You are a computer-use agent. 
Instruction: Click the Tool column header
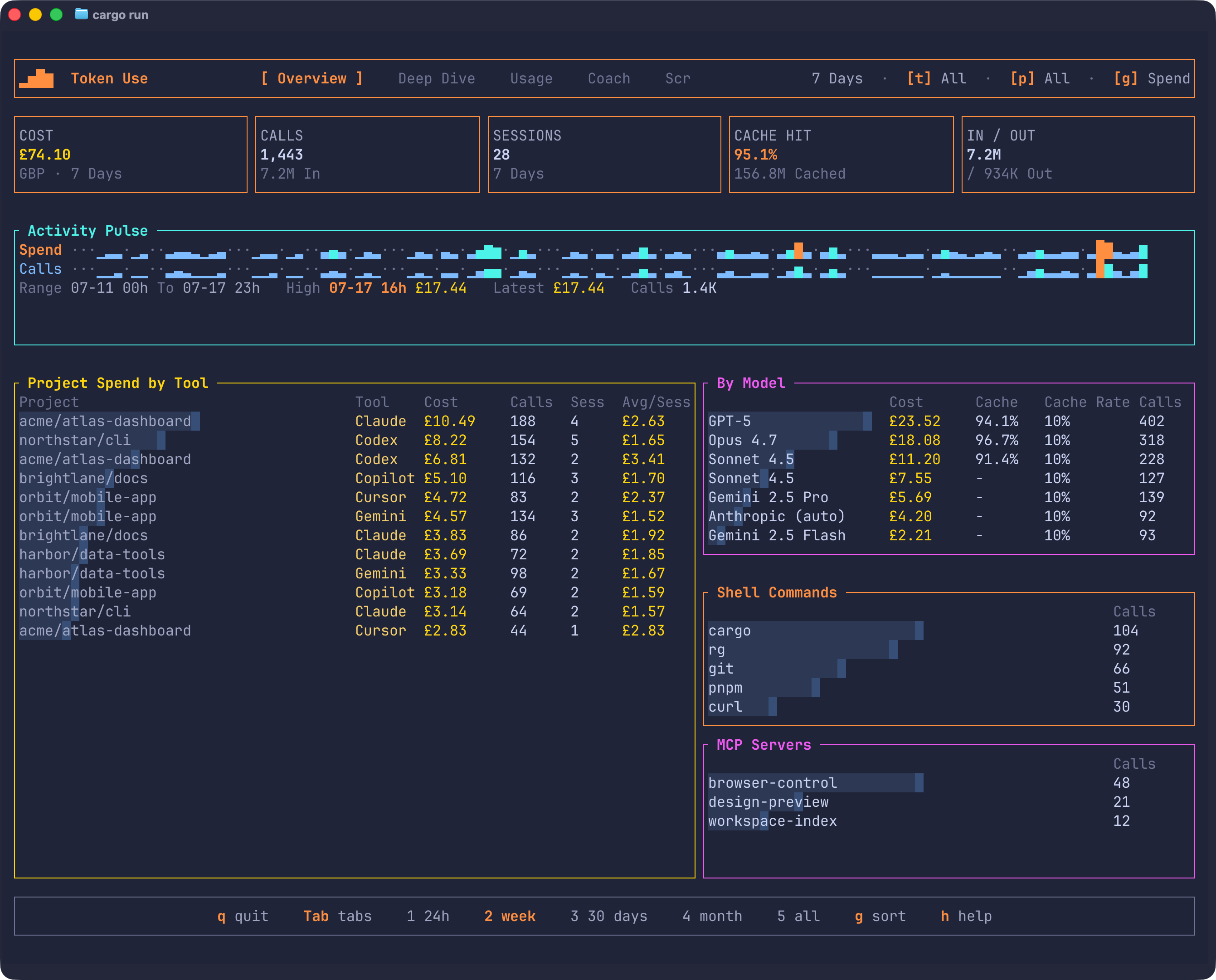tap(372, 402)
